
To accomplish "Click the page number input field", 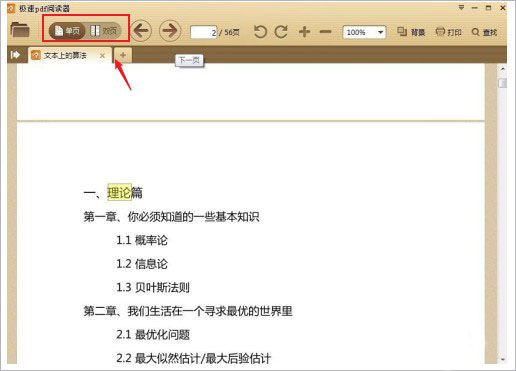I will pyautogui.click(x=204, y=32).
